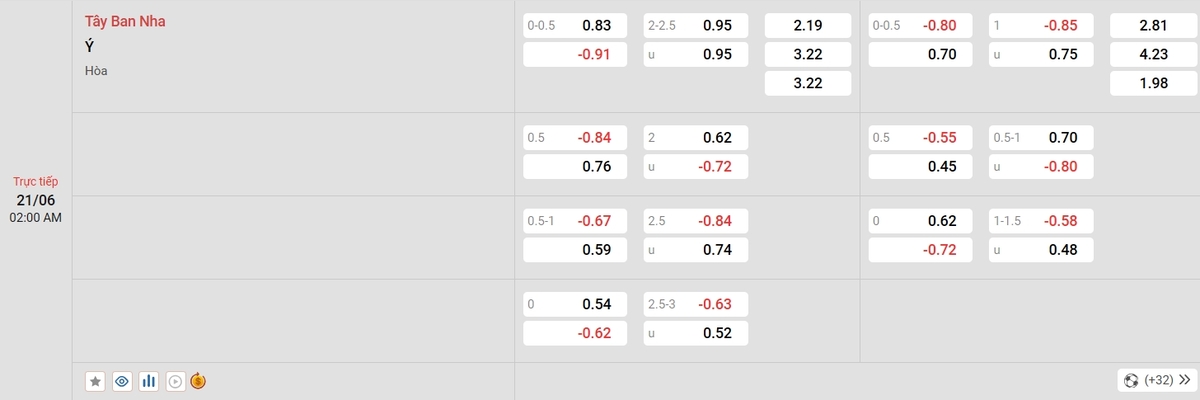Screen dimensions: 1200x400
Task: Choose first-half over 1-1.5 odds -0.58
Action: coord(1041,221)
